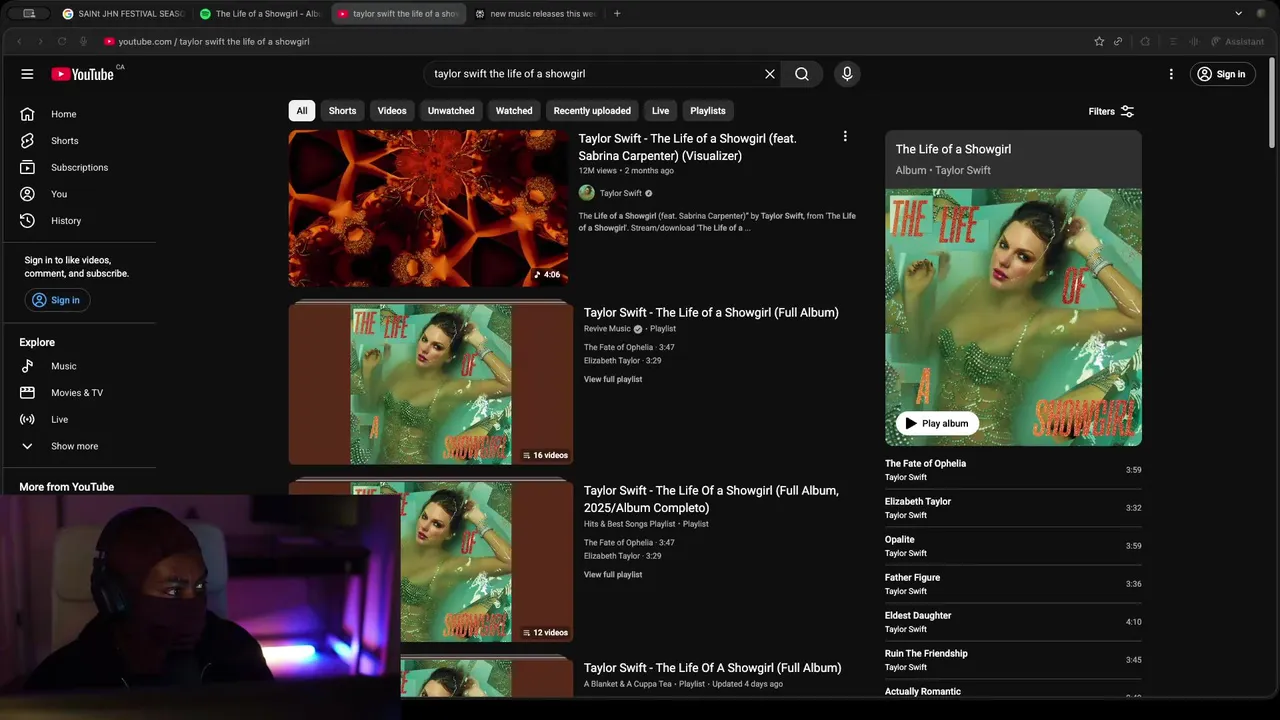Open the Visualizer video title

(x=688, y=147)
